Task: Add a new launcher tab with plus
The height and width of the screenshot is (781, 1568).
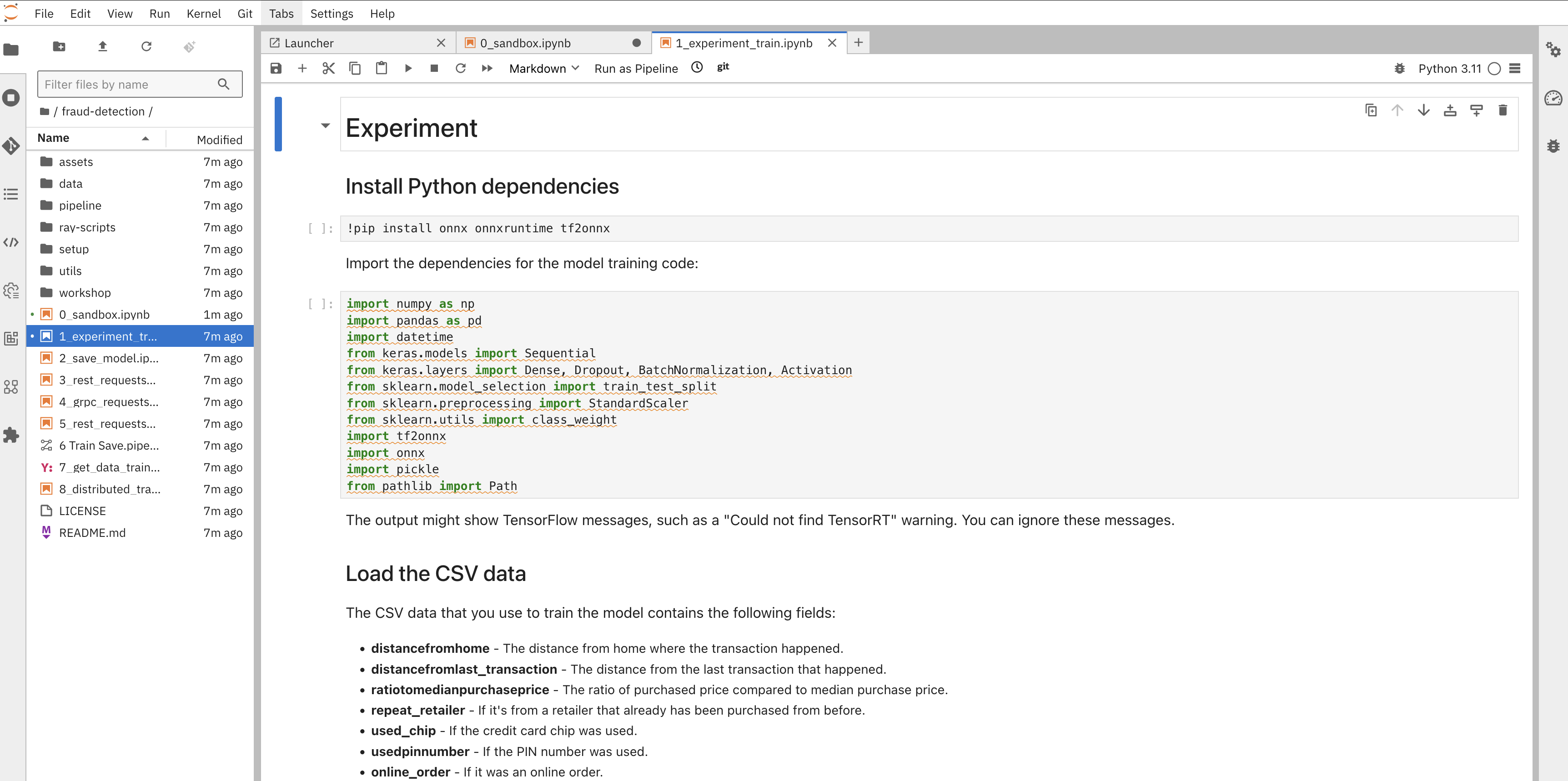Action: 858,43
